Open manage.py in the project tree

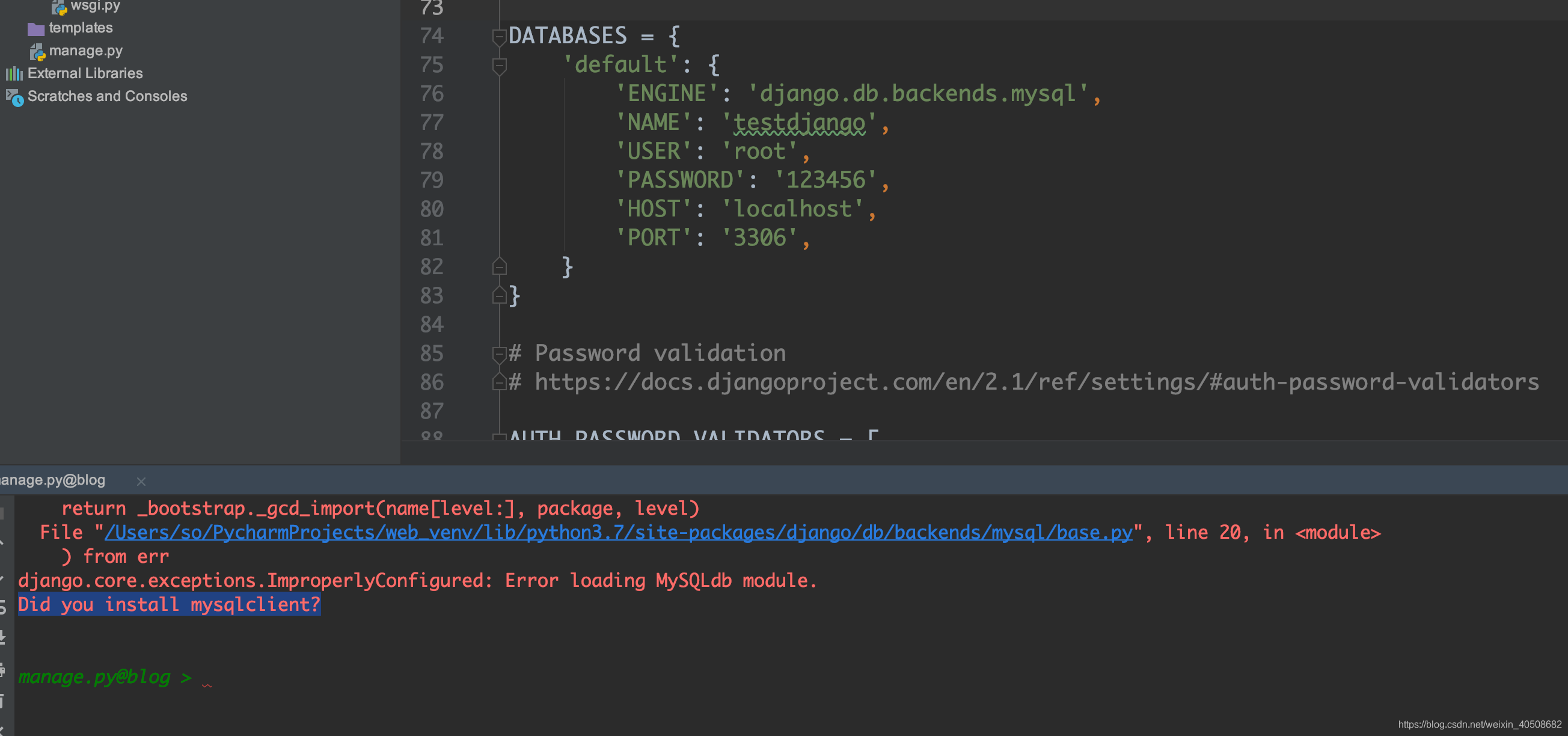(x=85, y=51)
